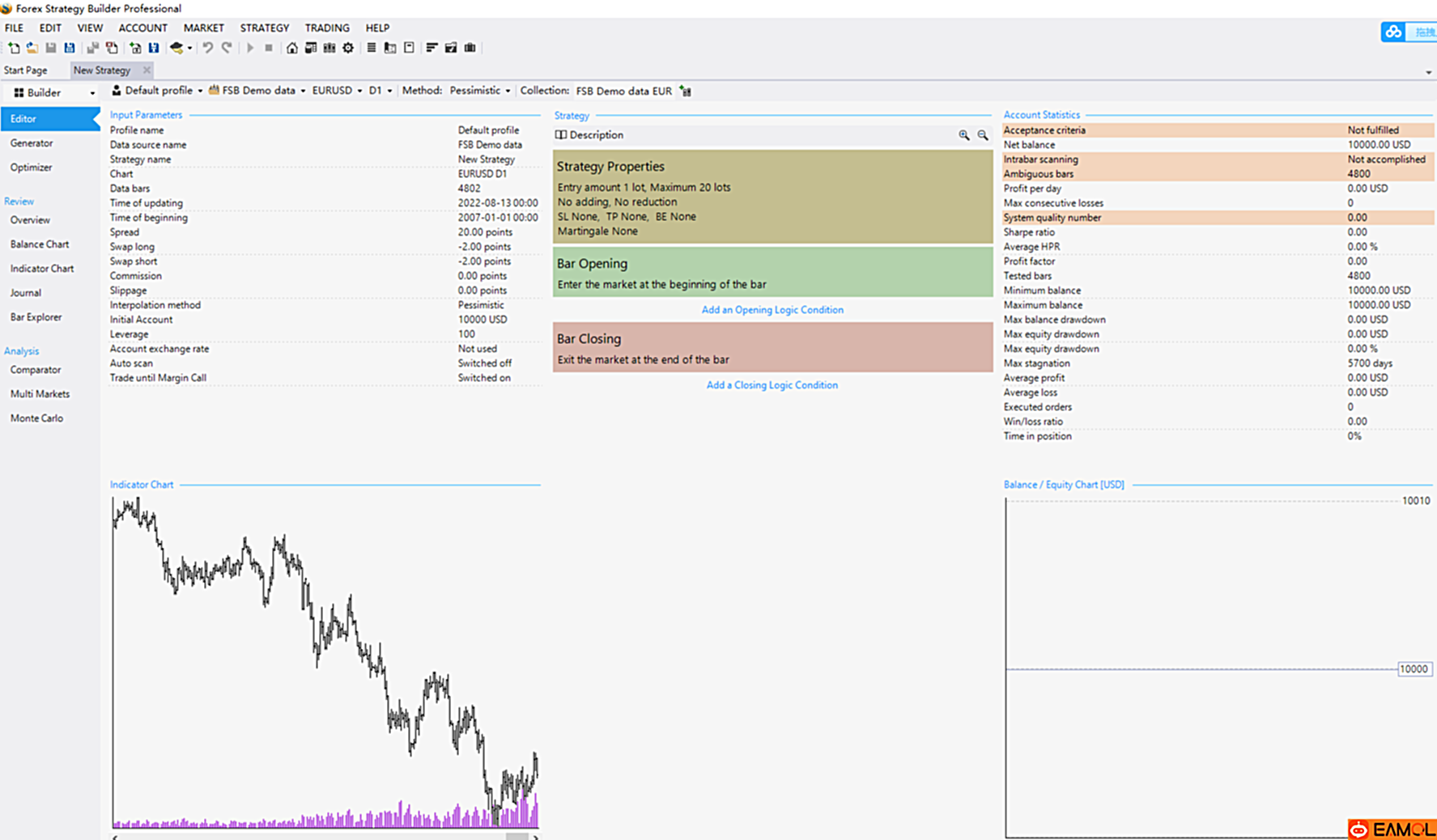This screenshot has height=840, width=1437.
Task: Click the indicator chart scroll right arrow
Action: (x=535, y=837)
